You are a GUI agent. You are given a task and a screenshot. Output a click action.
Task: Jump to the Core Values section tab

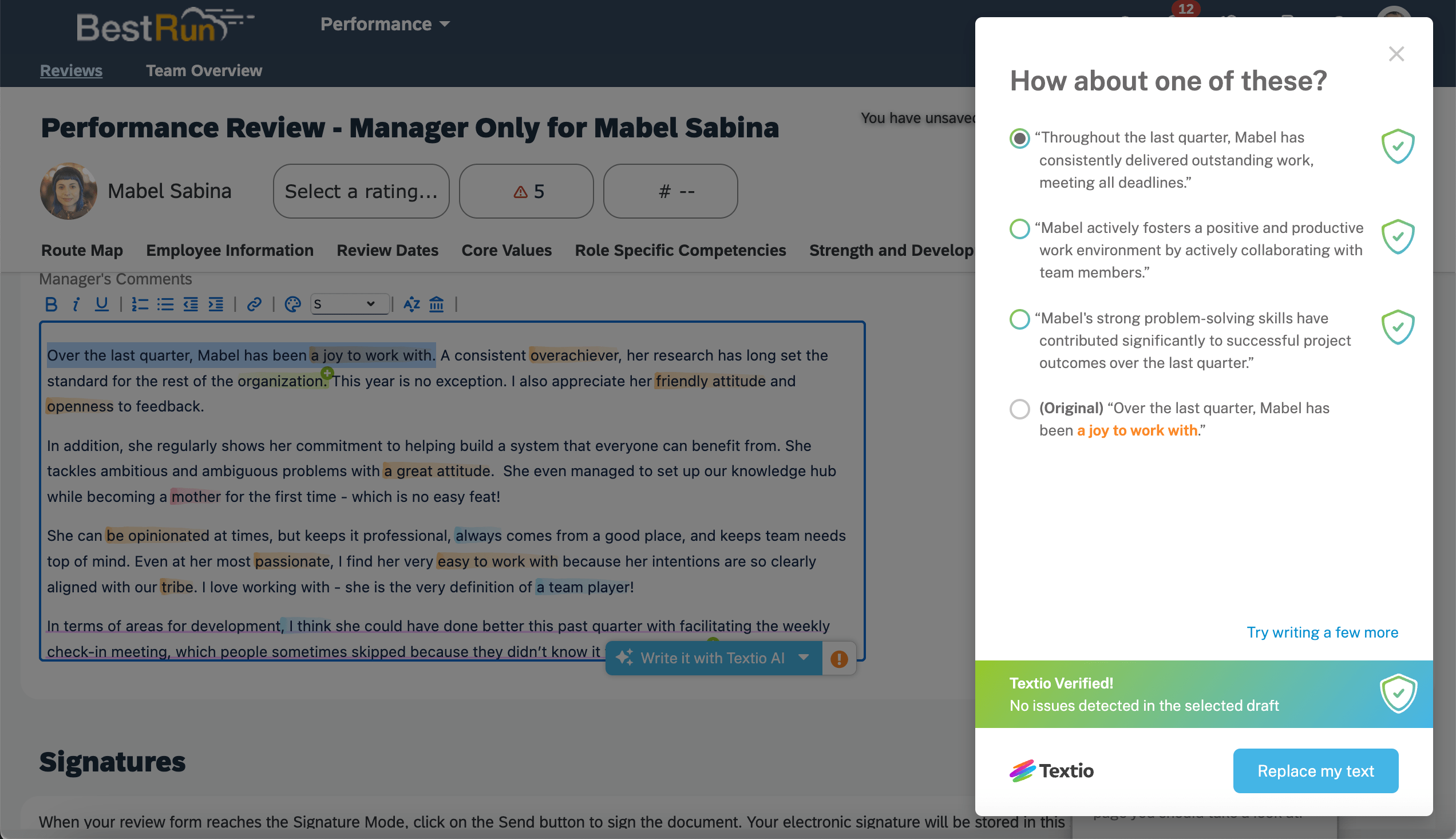507,250
